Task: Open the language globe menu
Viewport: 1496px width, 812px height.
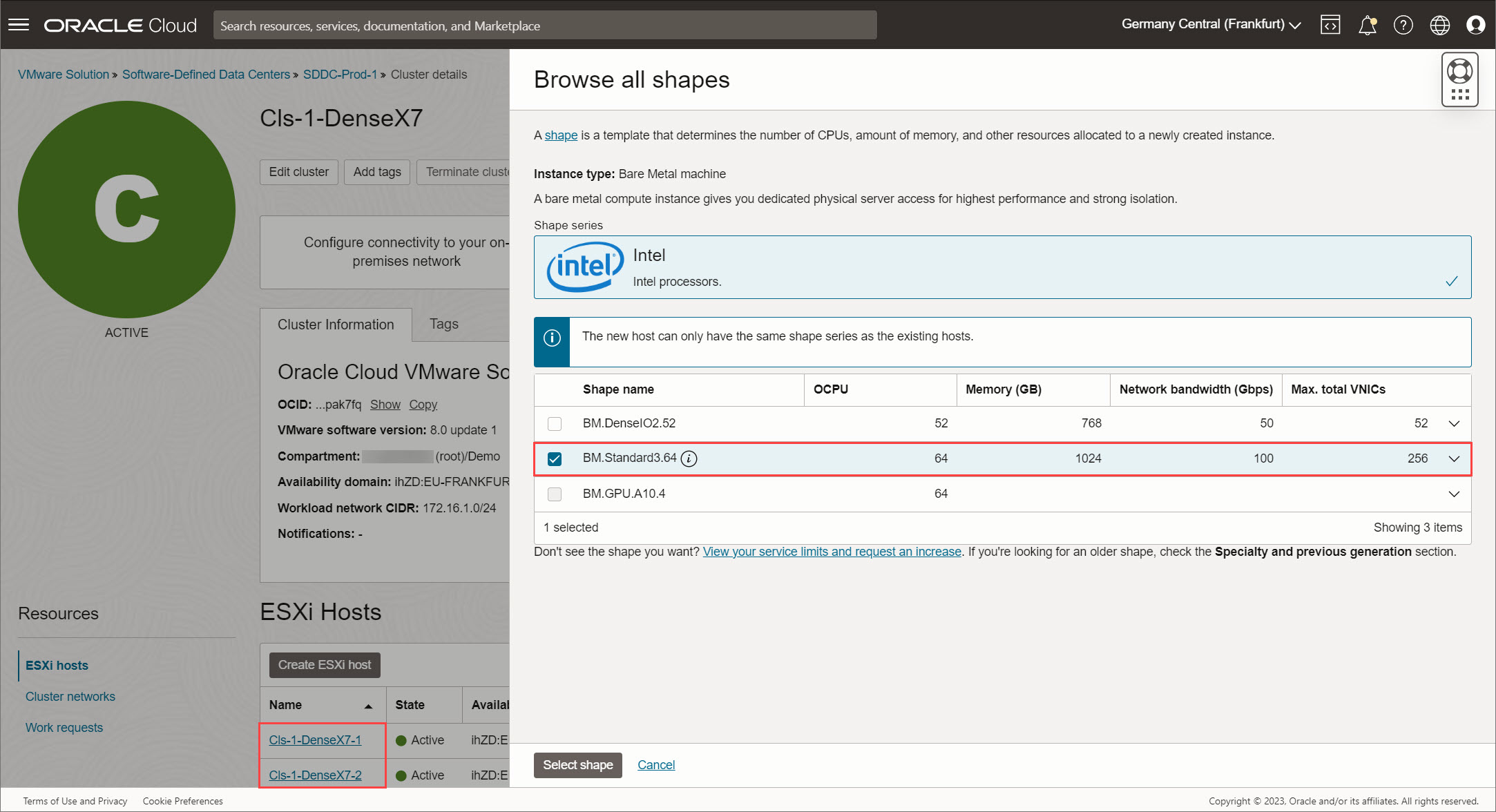Action: pos(1440,25)
